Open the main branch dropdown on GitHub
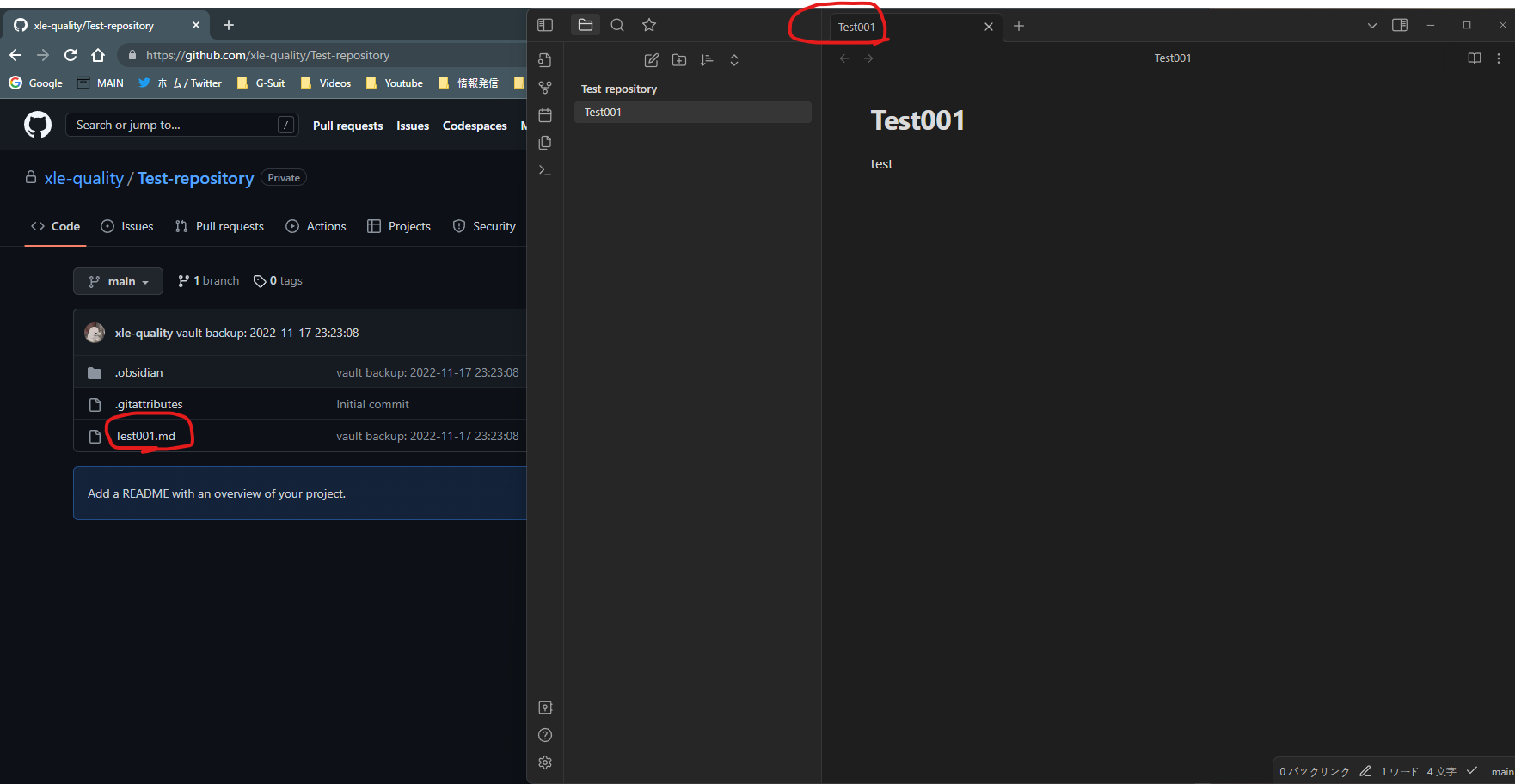The width and height of the screenshot is (1515, 784). pyautogui.click(x=118, y=280)
